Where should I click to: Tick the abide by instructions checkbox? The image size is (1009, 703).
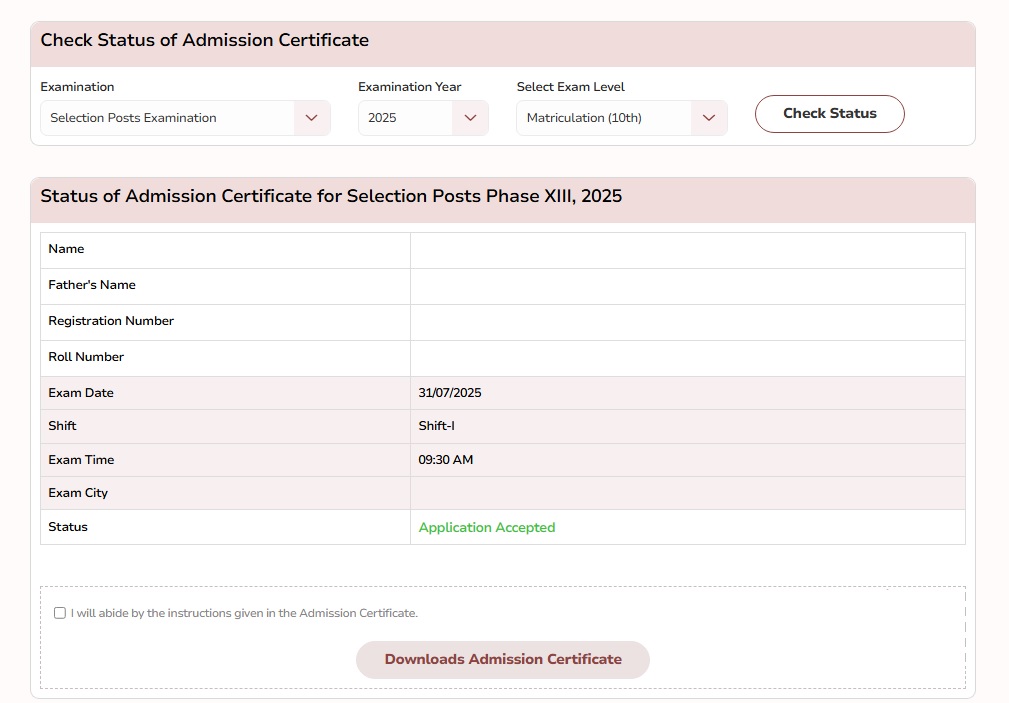[x=60, y=613]
